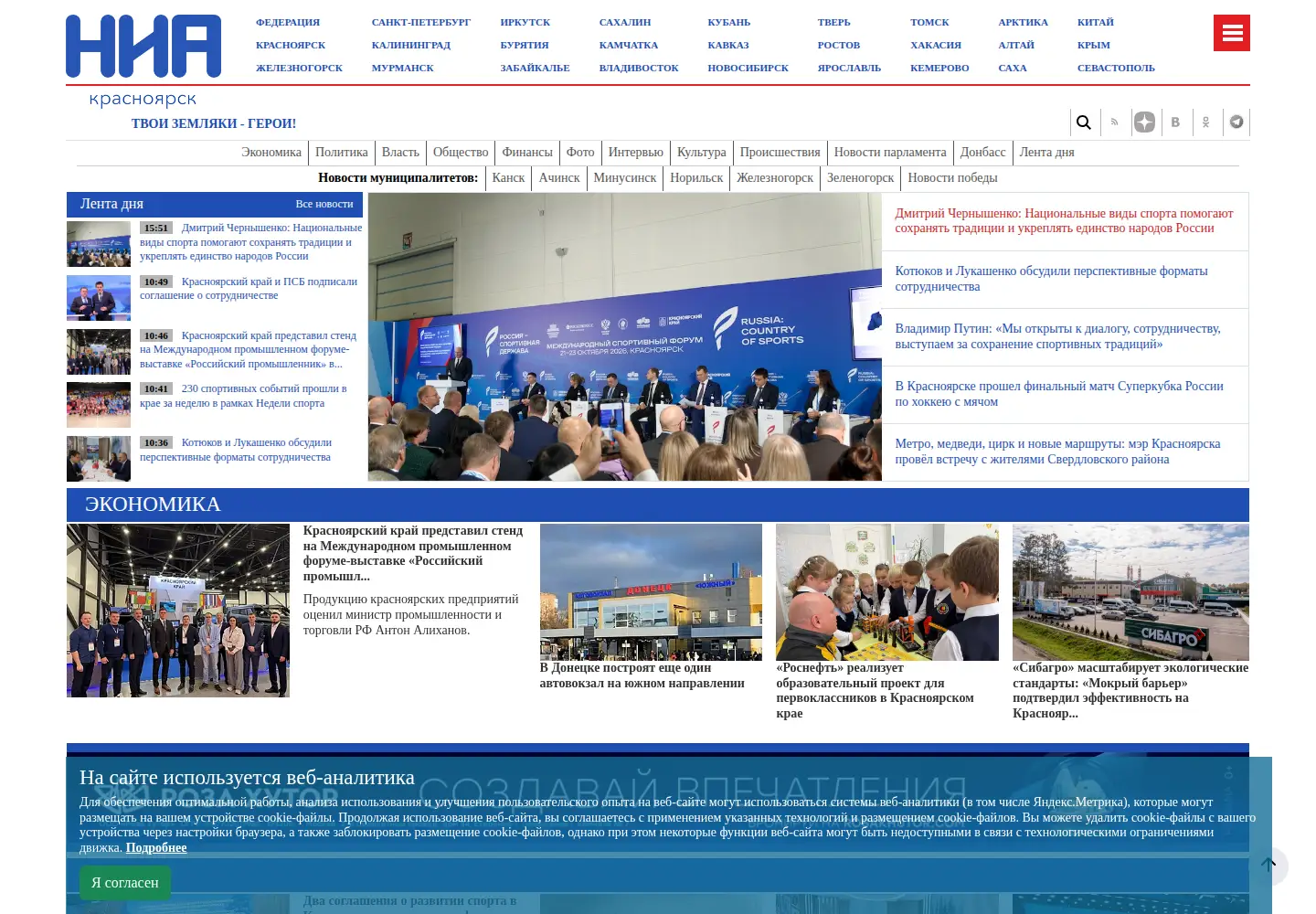The height and width of the screenshot is (914, 1316).
Task: Go to the Лента дня menu item
Action: coord(1047,153)
